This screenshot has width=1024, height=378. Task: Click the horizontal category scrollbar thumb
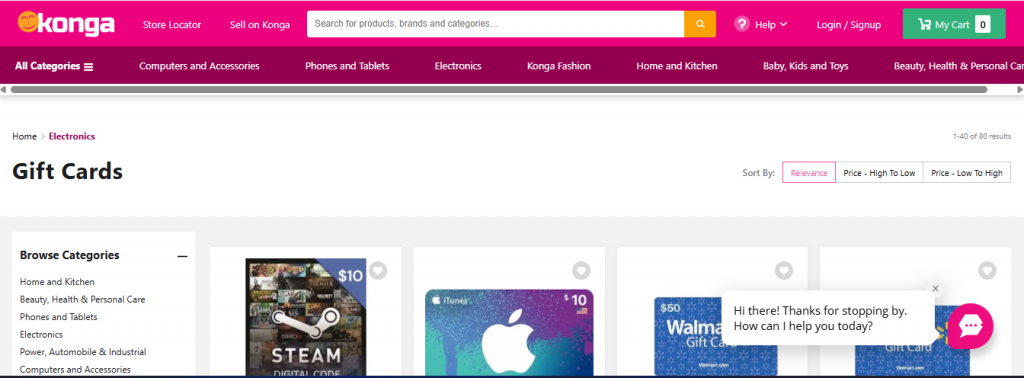coord(499,89)
